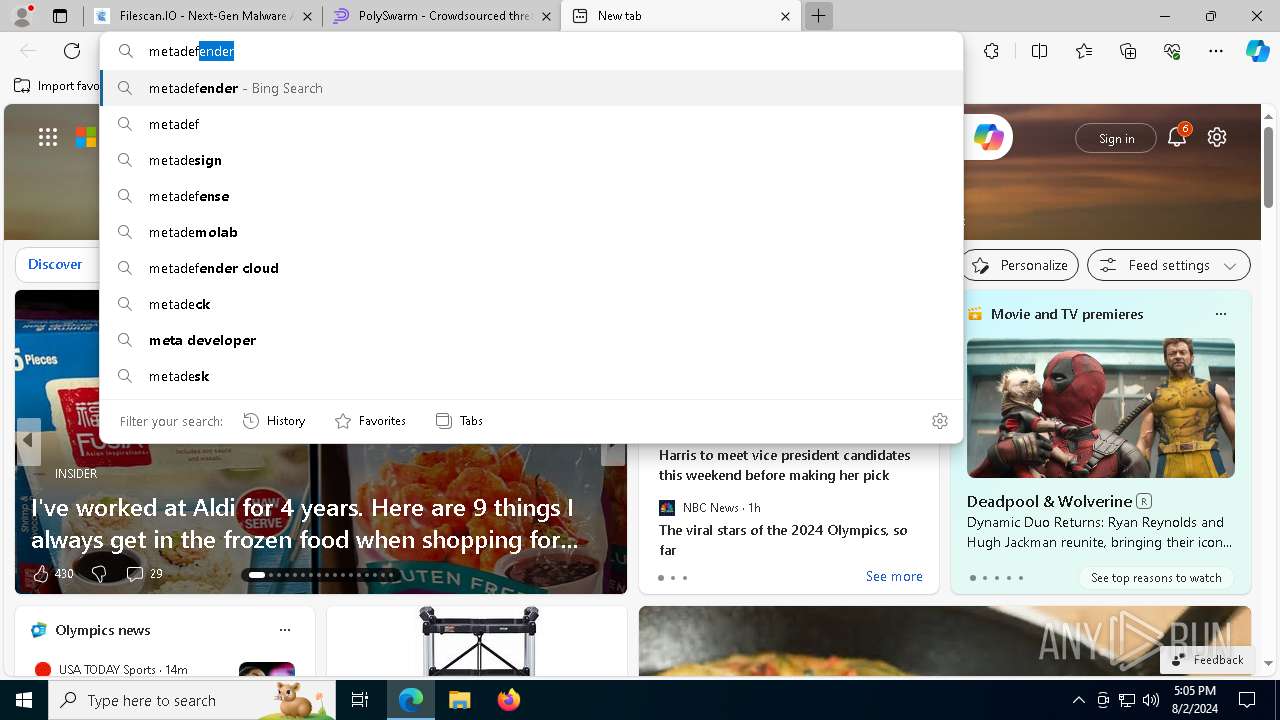Screen dimensions: 1280x720
Task: Open Import favorites bookmark item
Action: click(x=57, y=86)
